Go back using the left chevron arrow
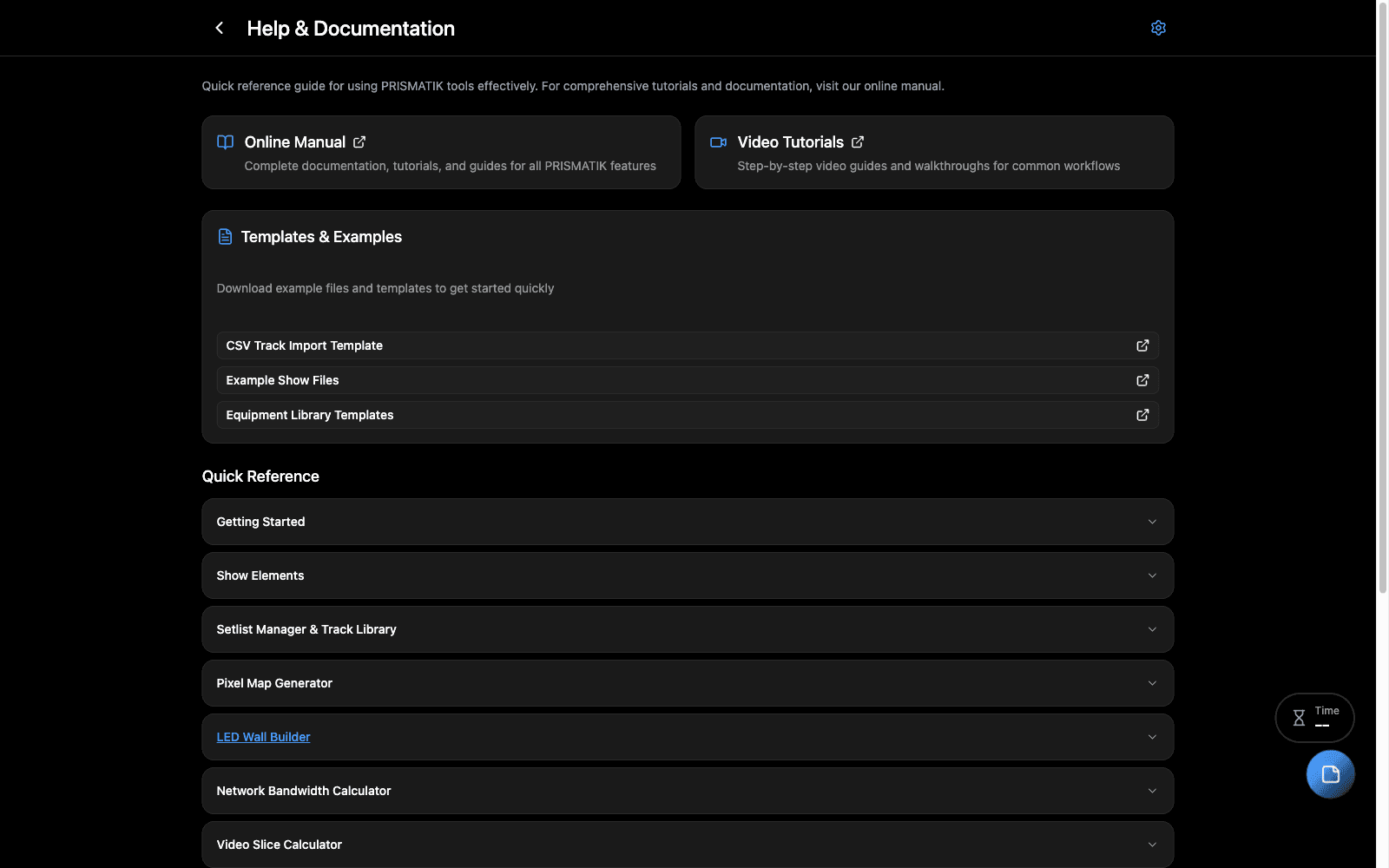 click(220, 28)
